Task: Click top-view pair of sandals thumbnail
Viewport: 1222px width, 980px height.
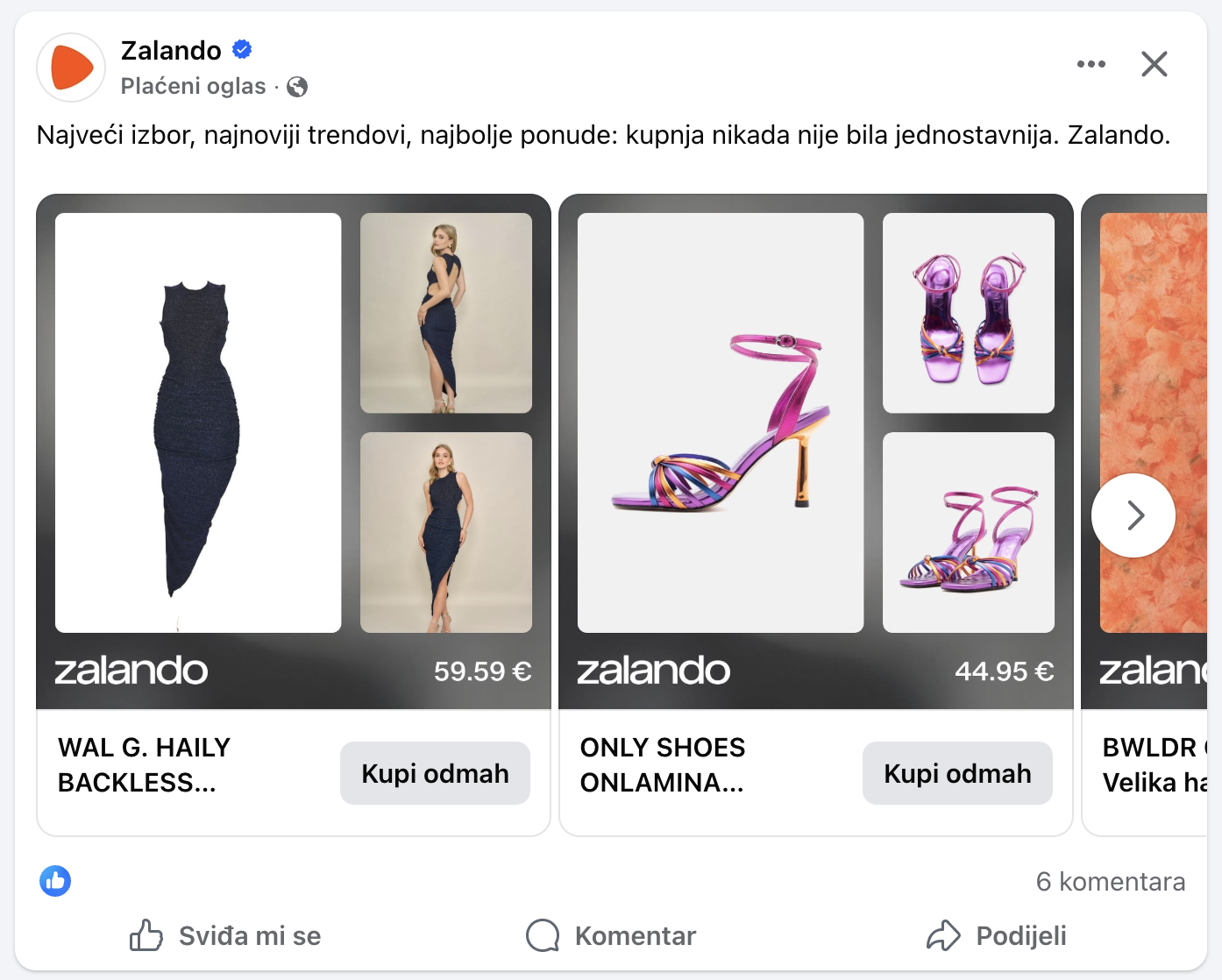Action: [x=969, y=313]
